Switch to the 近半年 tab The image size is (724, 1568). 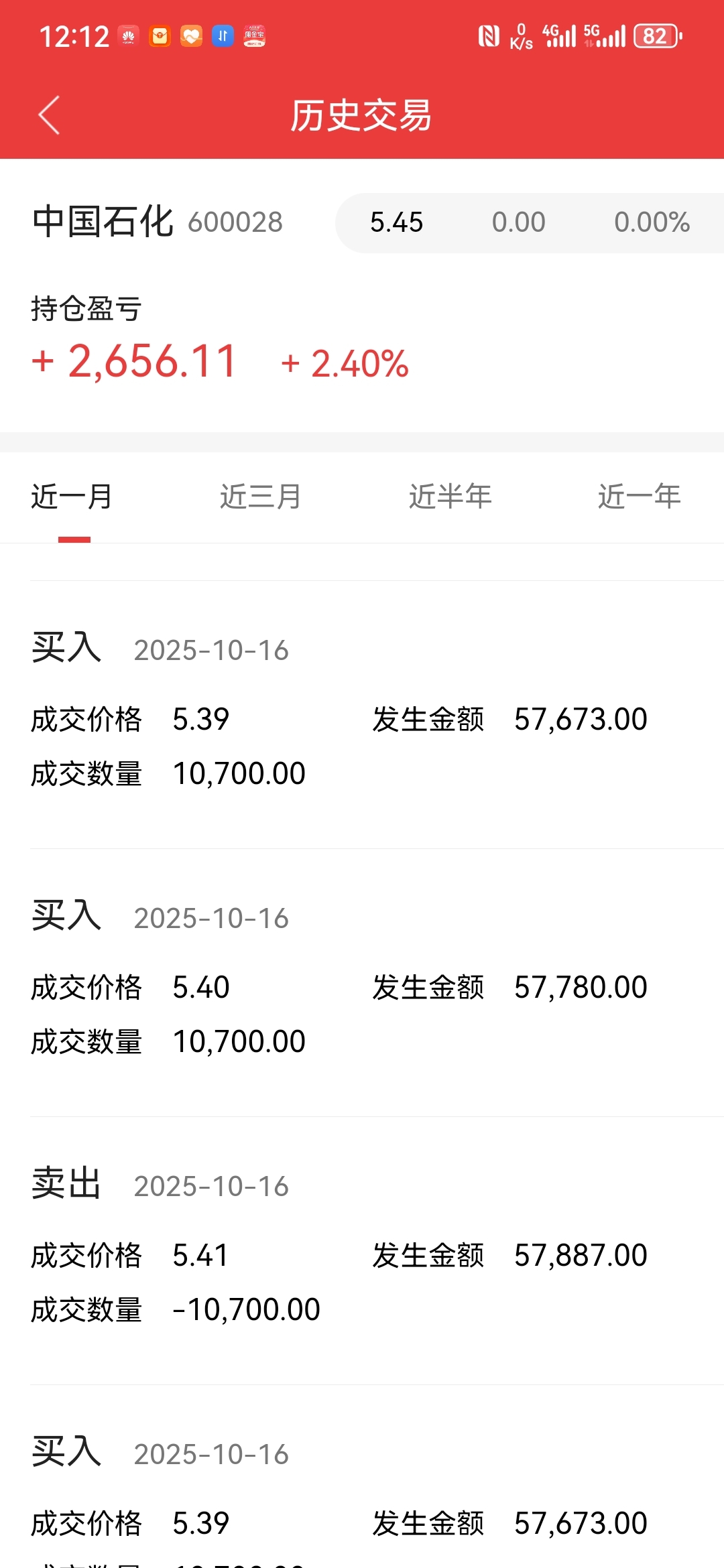[450, 497]
